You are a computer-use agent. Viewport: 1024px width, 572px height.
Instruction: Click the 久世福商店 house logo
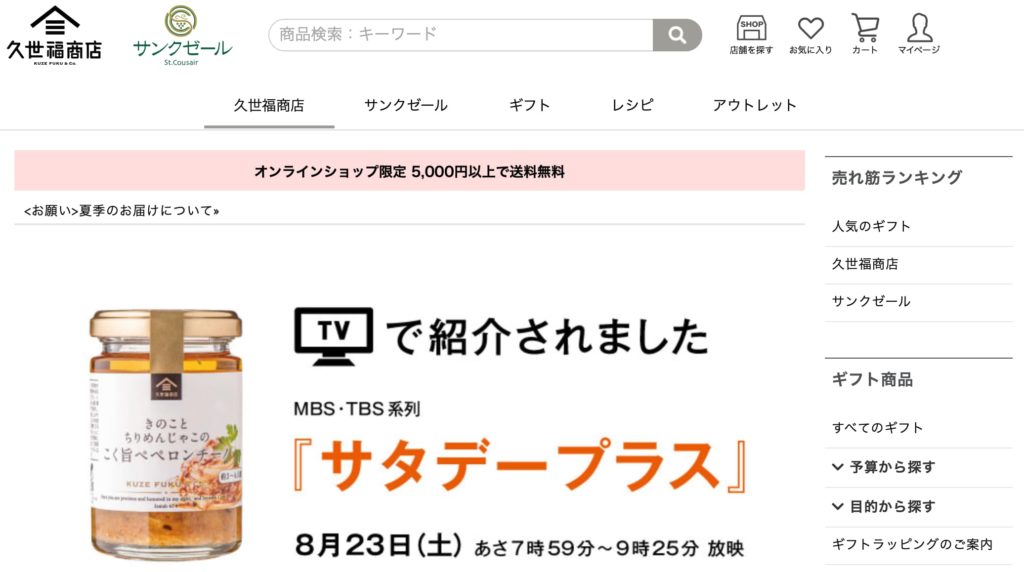54,35
